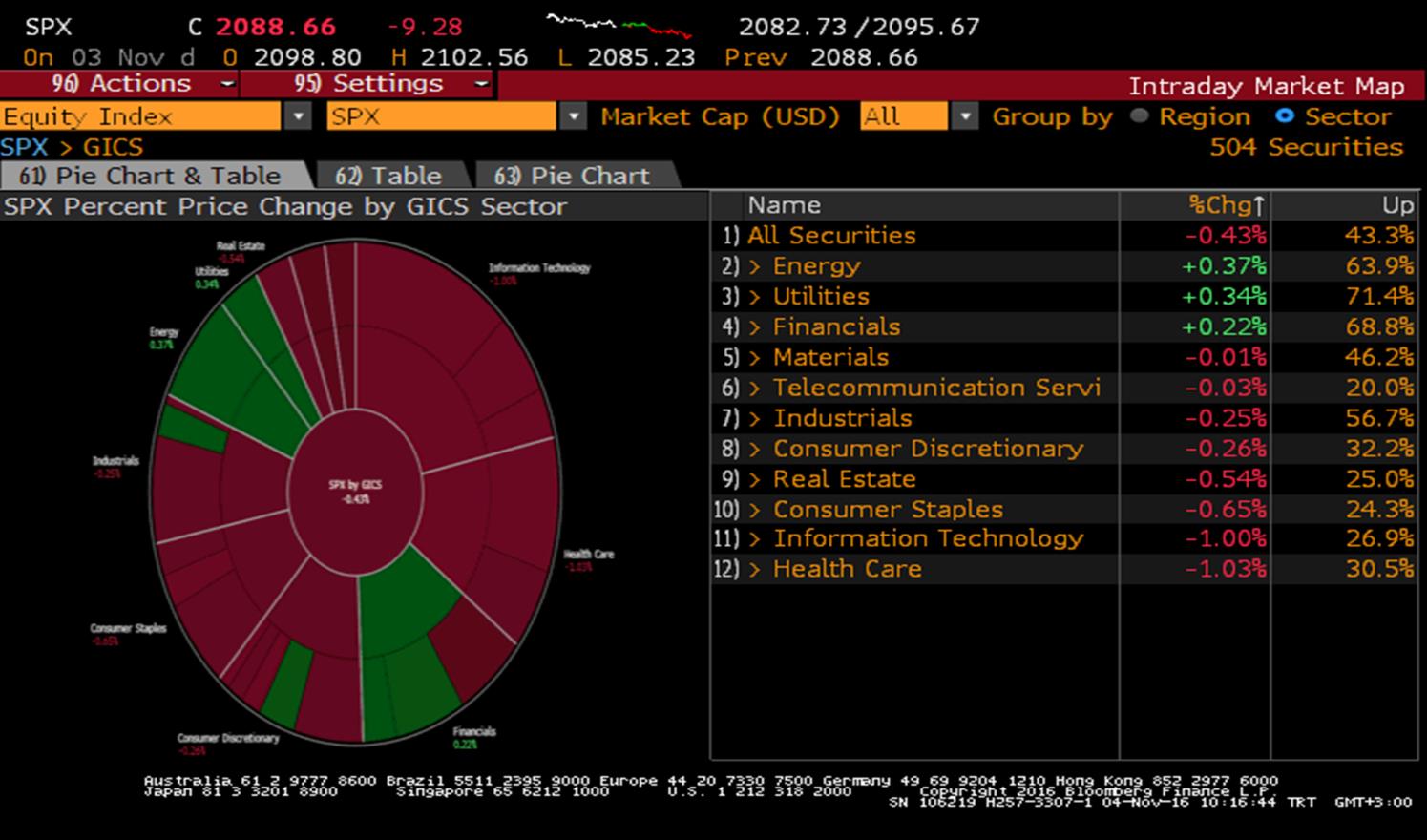Open the SPX index dropdown arrow

pyautogui.click(x=573, y=116)
